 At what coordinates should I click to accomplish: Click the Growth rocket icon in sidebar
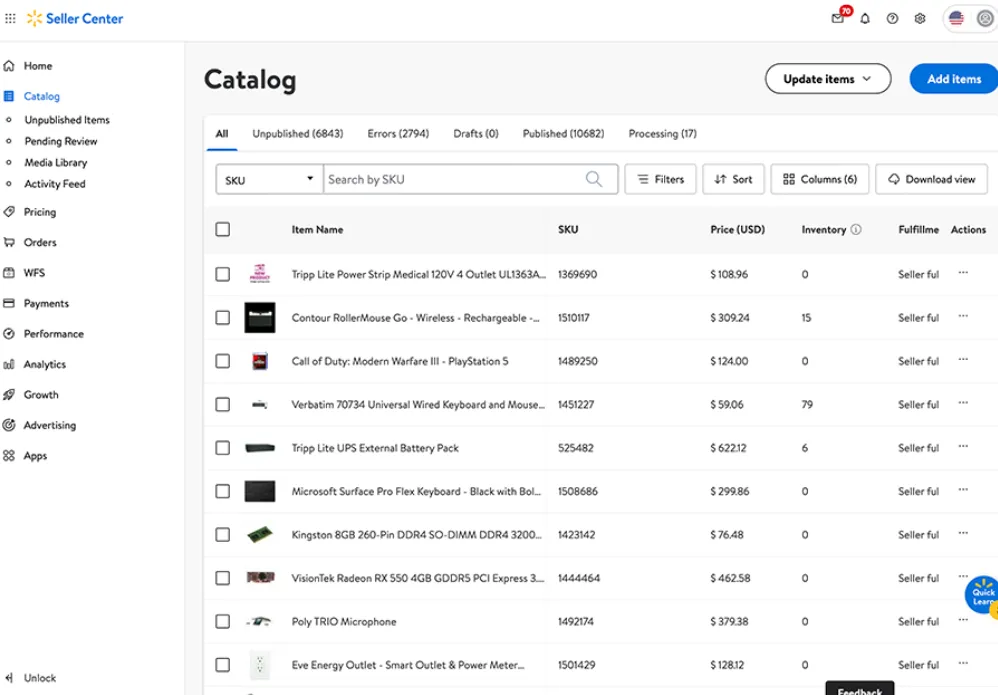tap(9, 395)
